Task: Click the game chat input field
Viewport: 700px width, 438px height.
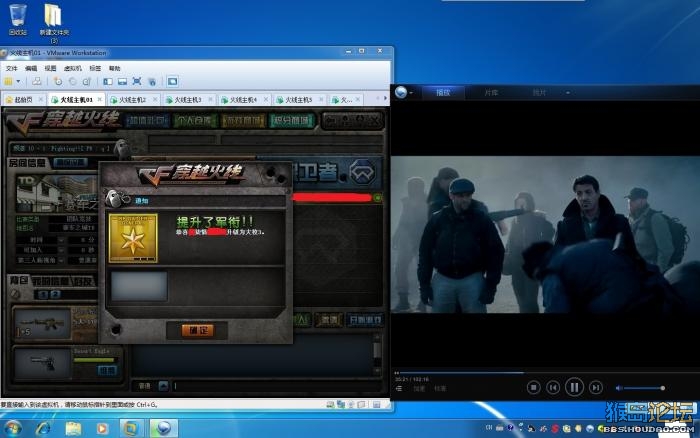Action: (x=277, y=386)
